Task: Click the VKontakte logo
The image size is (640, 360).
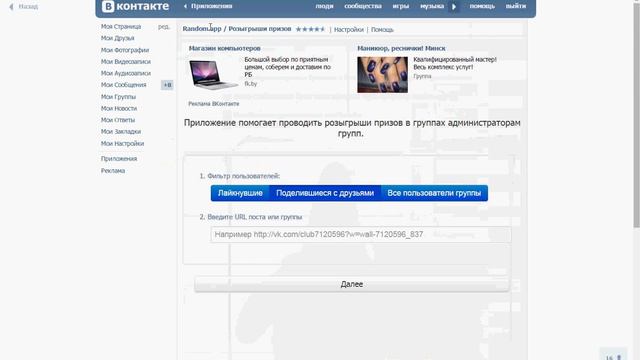Action: coord(135,6)
